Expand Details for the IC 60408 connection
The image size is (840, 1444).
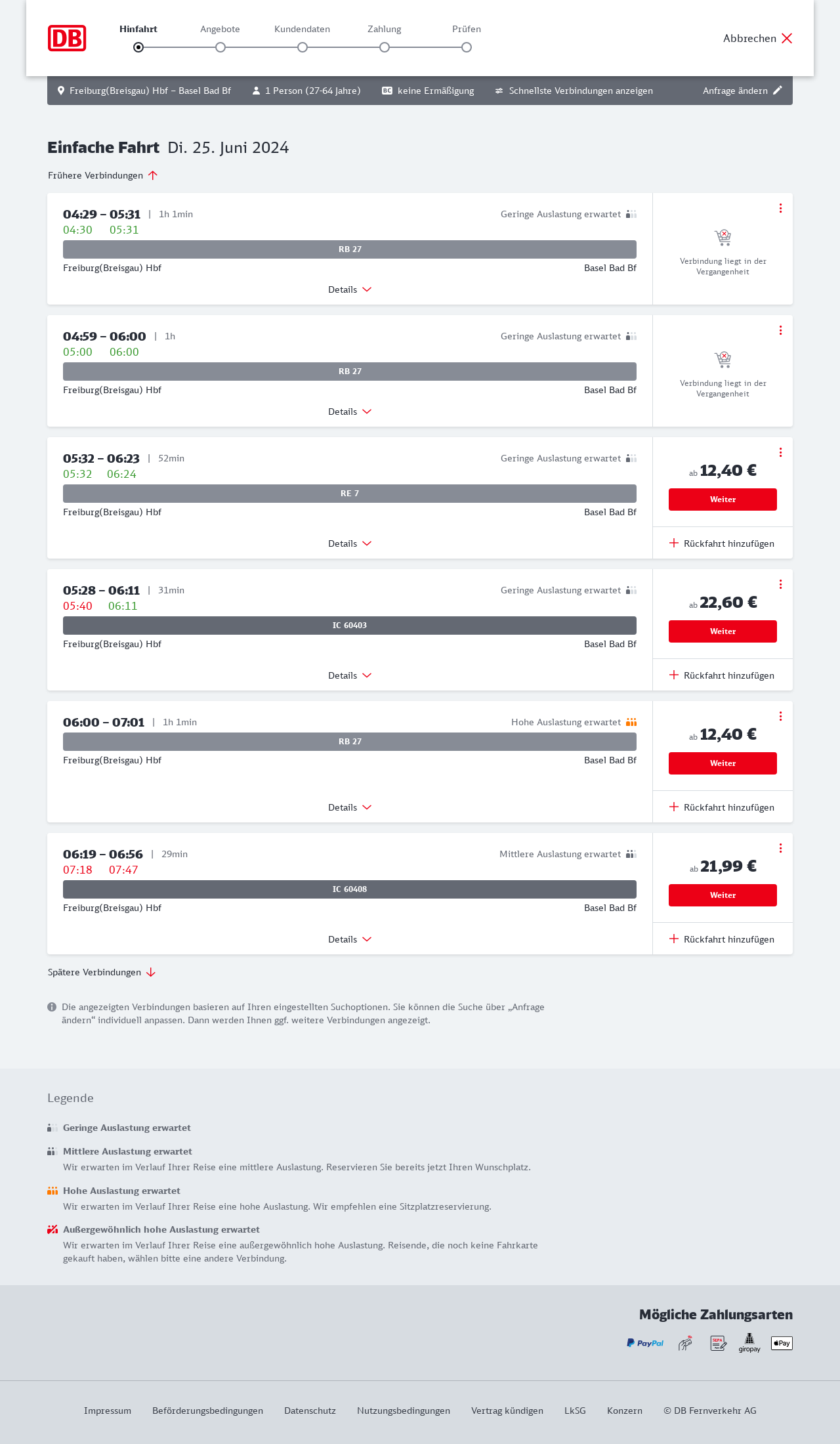pyautogui.click(x=350, y=939)
